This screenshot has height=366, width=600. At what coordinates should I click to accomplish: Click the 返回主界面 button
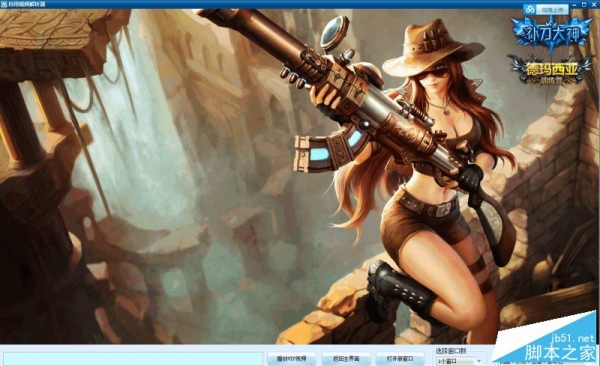(x=346, y=359)
